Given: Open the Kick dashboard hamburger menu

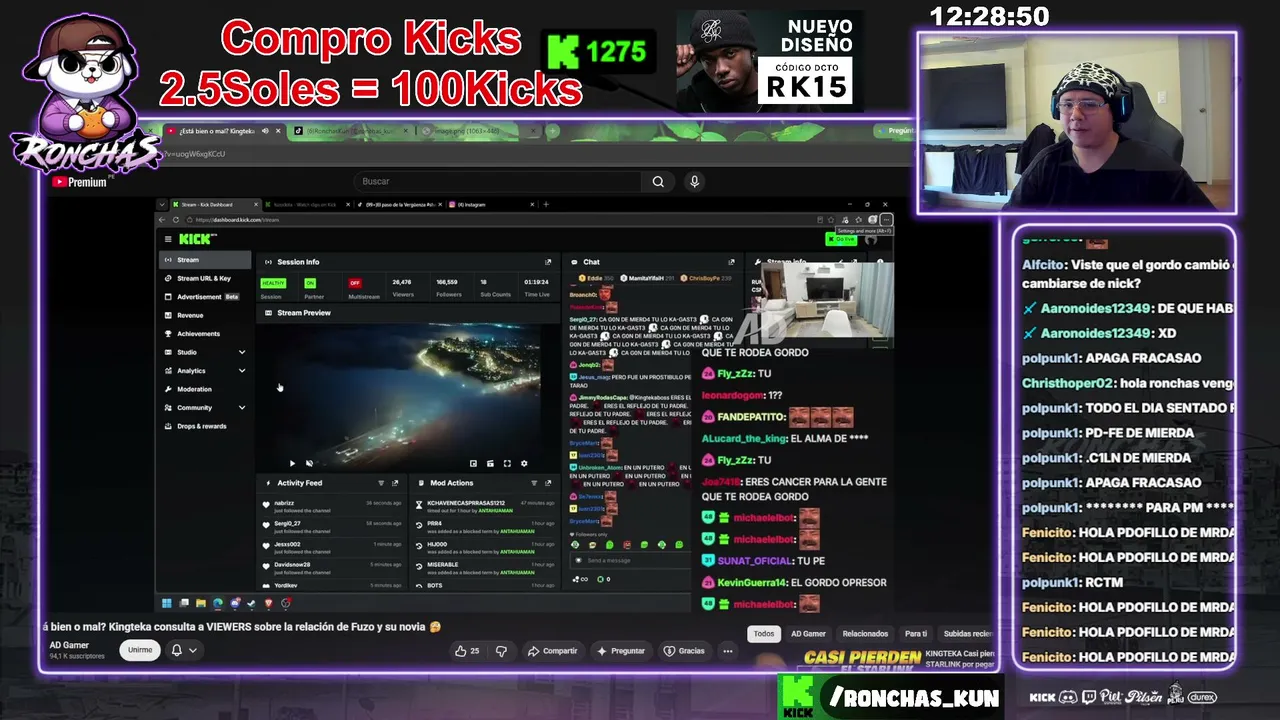Looking at the screenshot, I should (168, 239).
